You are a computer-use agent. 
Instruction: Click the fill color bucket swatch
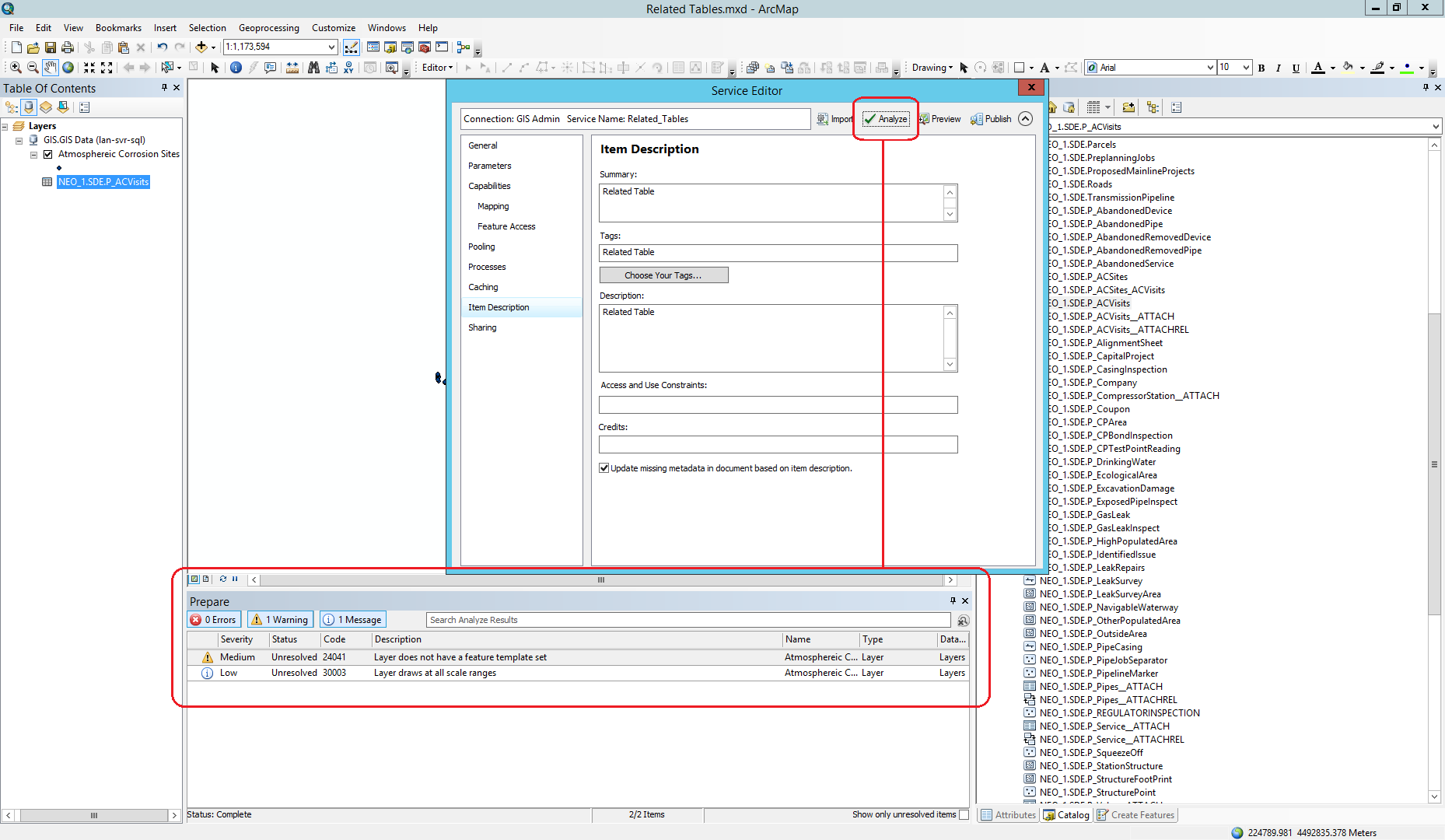1349,68
